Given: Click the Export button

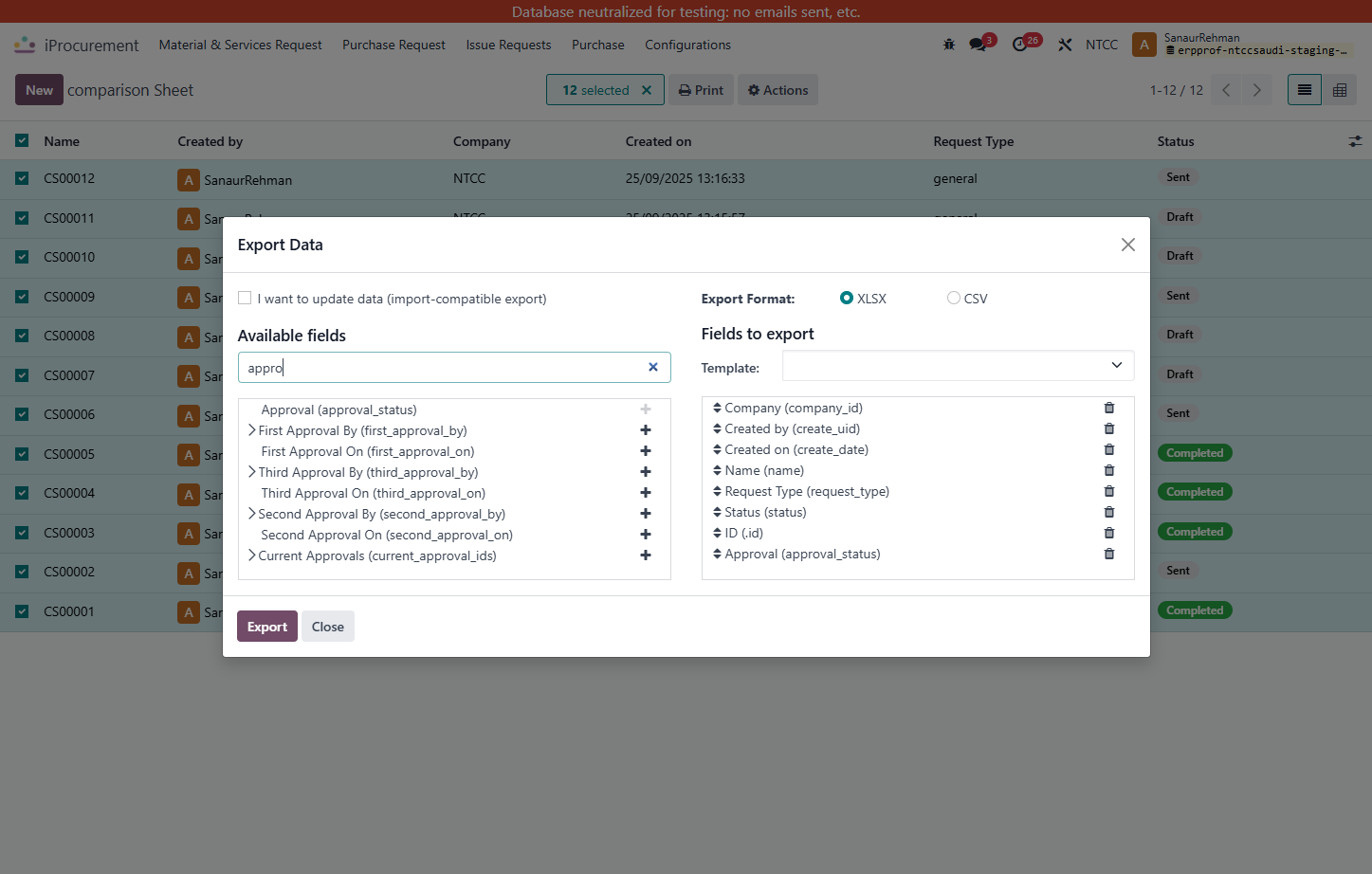Looking at the screenshot, I should 267,627.
